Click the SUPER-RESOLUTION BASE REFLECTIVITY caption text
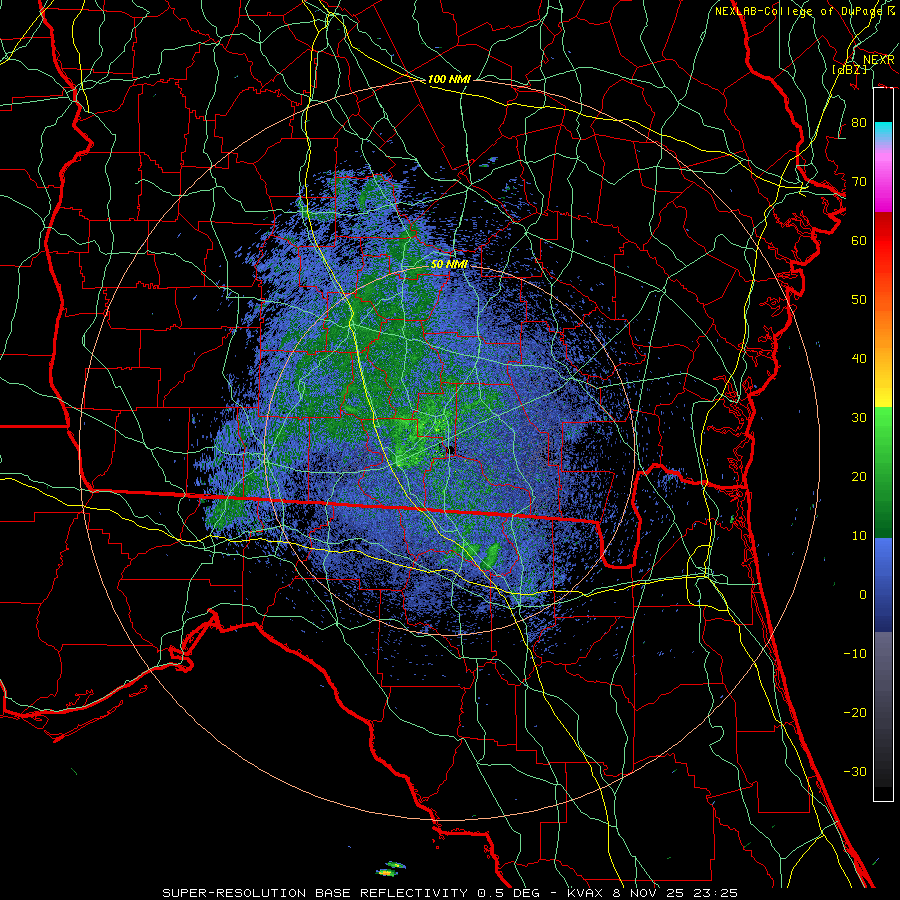Image resolution: width=900 pixels, height=900 pixels. [x=315, y=893]
